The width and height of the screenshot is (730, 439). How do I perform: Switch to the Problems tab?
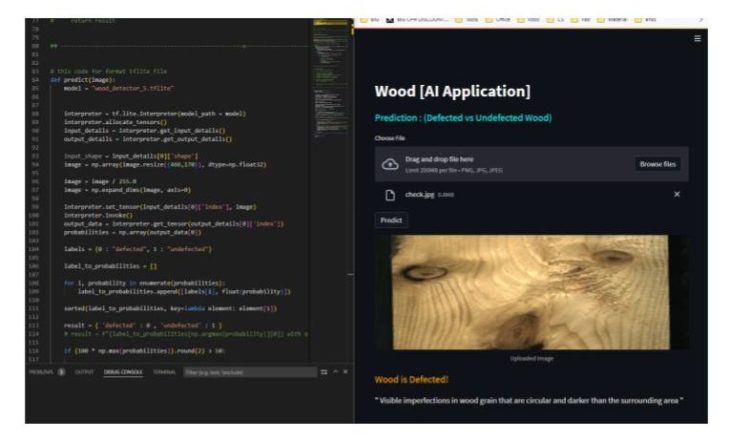tap(40, 372)
